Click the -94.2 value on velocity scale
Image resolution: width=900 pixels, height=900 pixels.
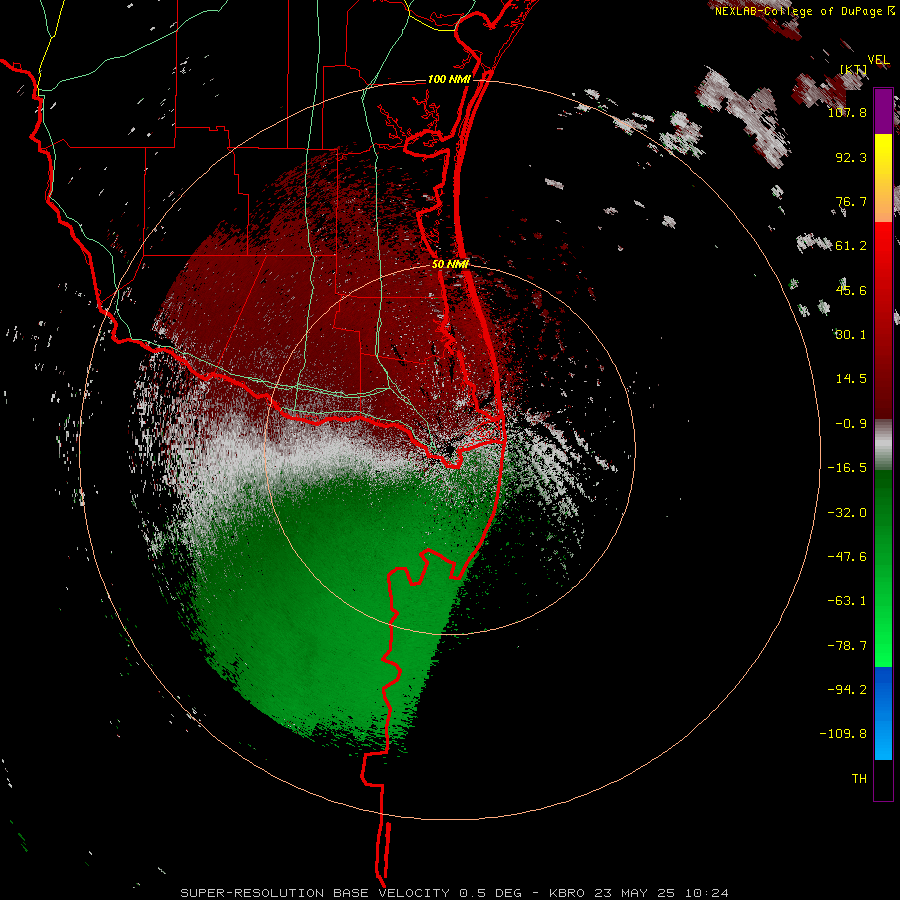pyautogui.click(x=847, y=689)
